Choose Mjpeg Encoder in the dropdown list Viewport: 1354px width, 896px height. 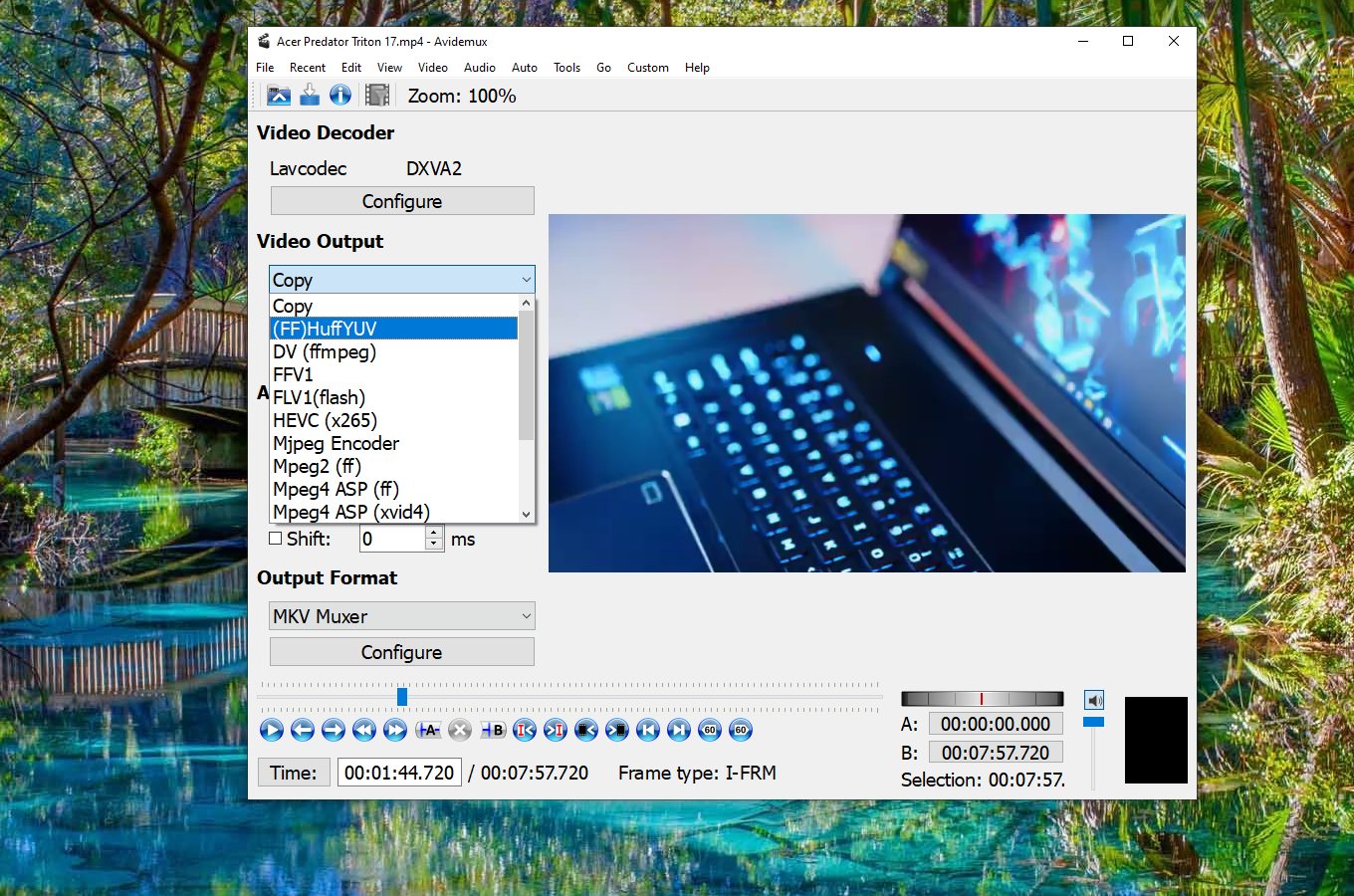click(336, 443)
